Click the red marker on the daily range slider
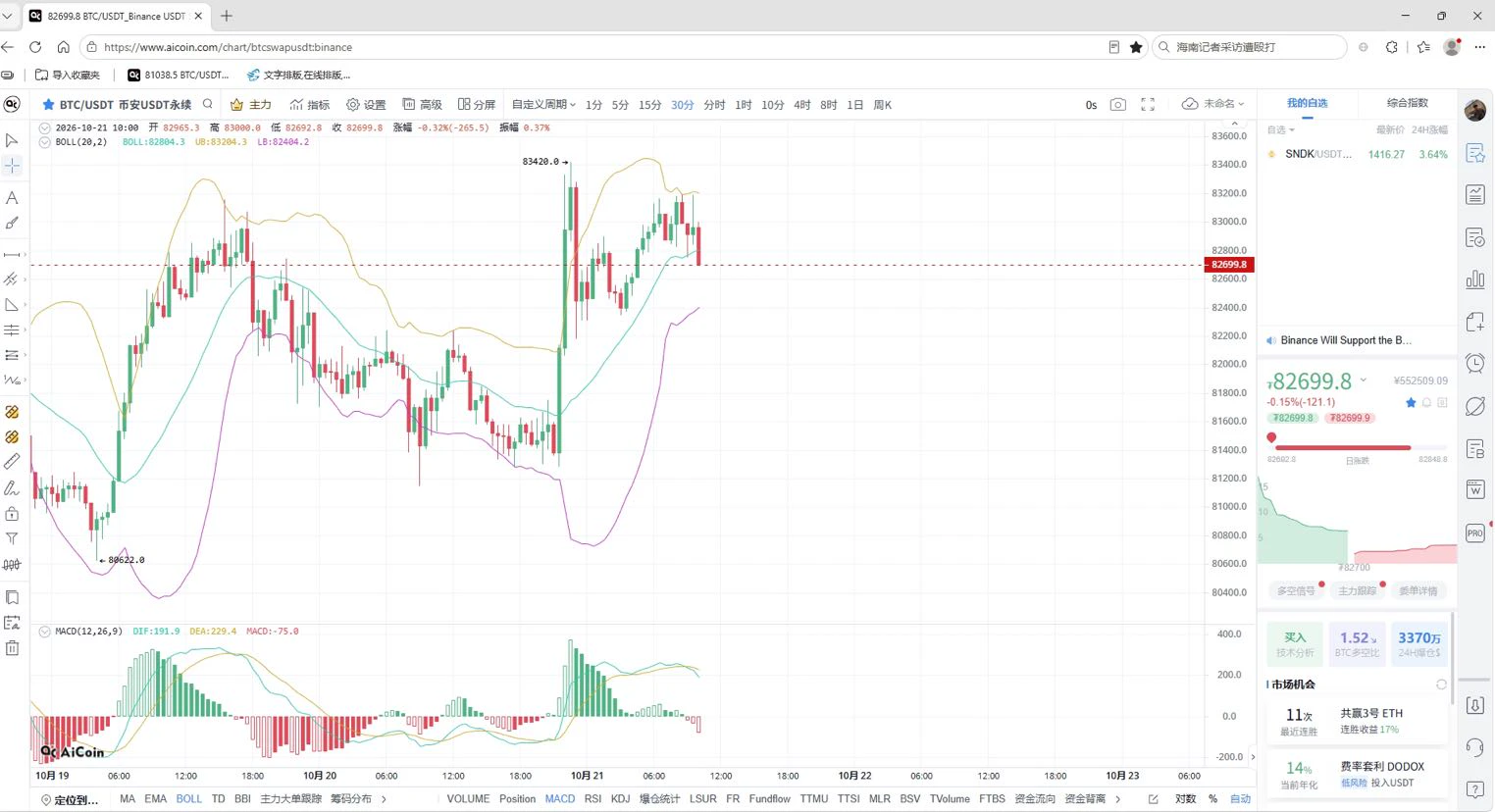This screenshot has height=812, width=1495. pyautogui.click(x=1271, y=437)
